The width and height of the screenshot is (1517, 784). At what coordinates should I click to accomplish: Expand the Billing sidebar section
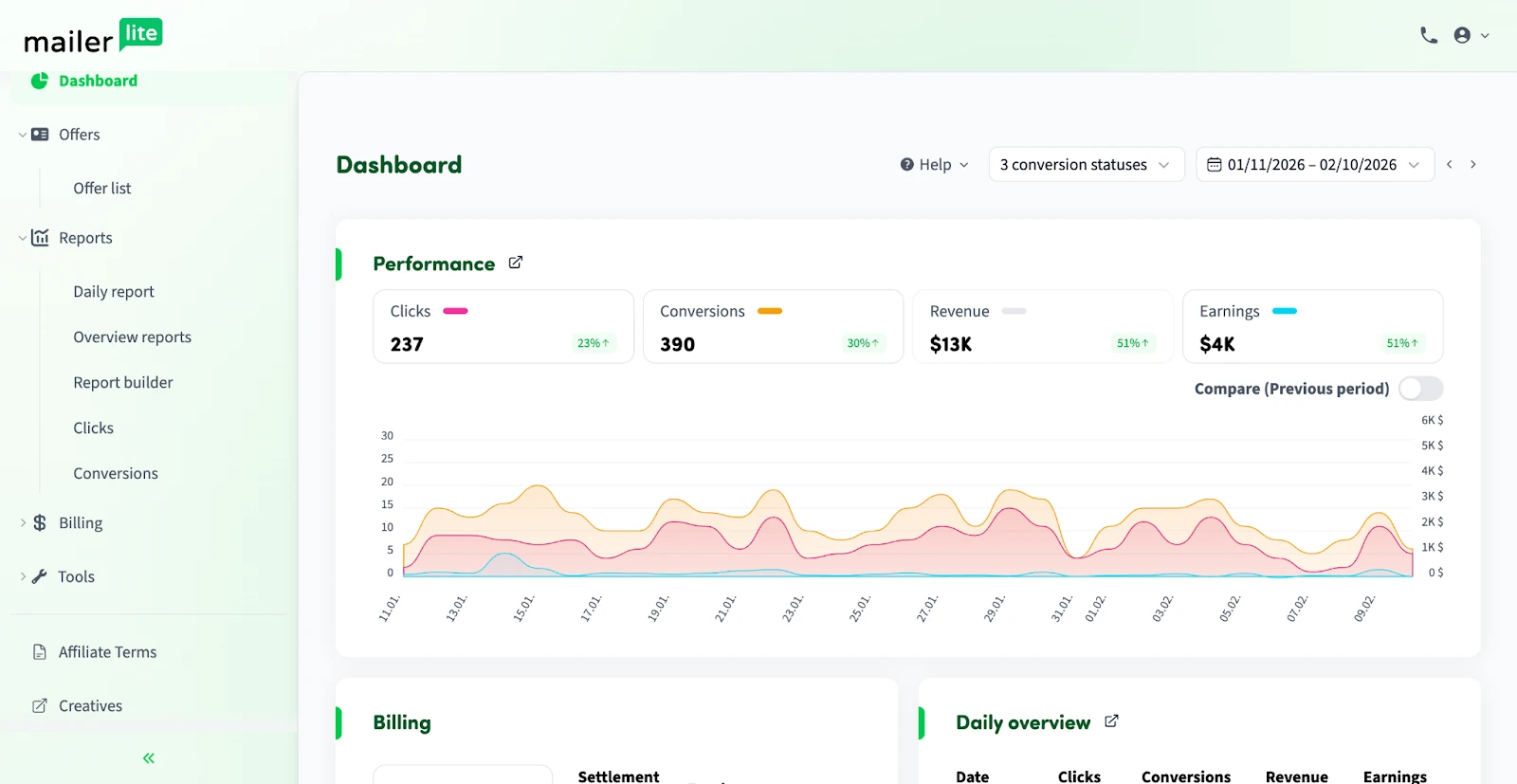click(81, 523)
